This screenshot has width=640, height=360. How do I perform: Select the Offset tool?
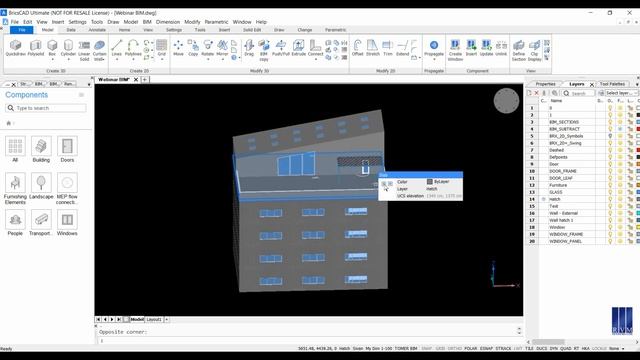click(x=358, y=48)
